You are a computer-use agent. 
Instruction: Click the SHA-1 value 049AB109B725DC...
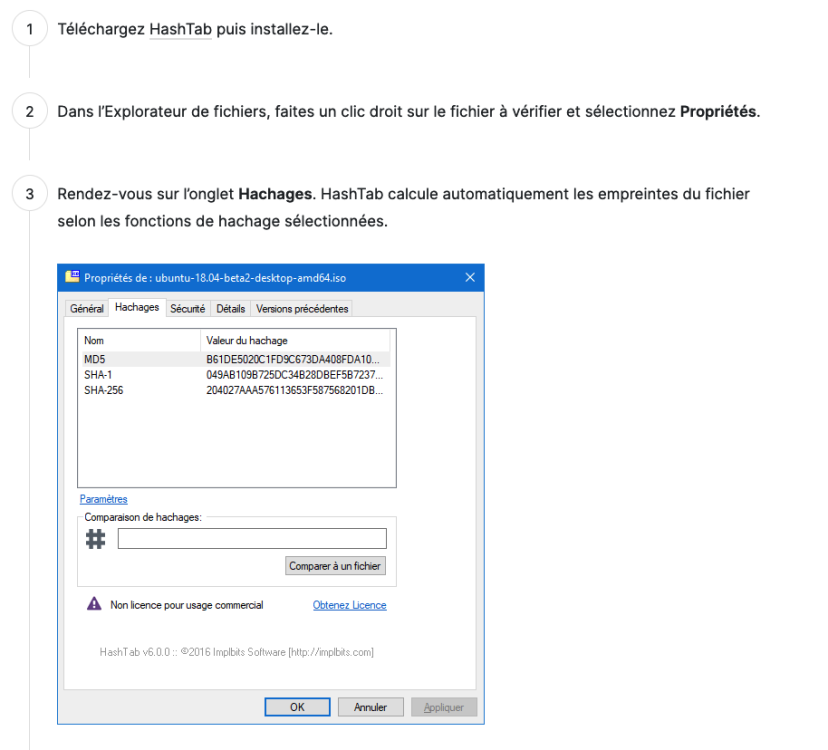click(x=294, y=375)
